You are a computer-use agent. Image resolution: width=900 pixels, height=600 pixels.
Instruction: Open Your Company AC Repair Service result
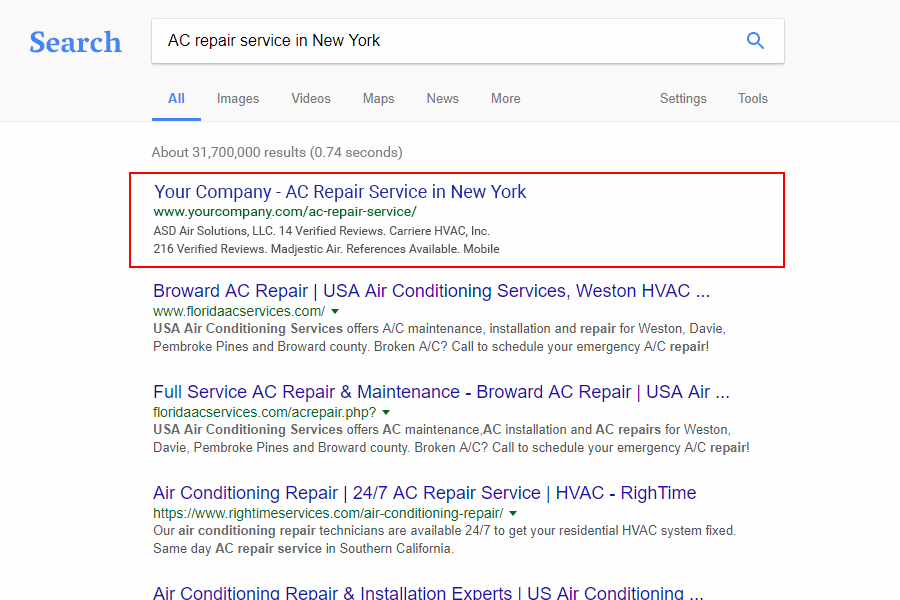(340, 192)
